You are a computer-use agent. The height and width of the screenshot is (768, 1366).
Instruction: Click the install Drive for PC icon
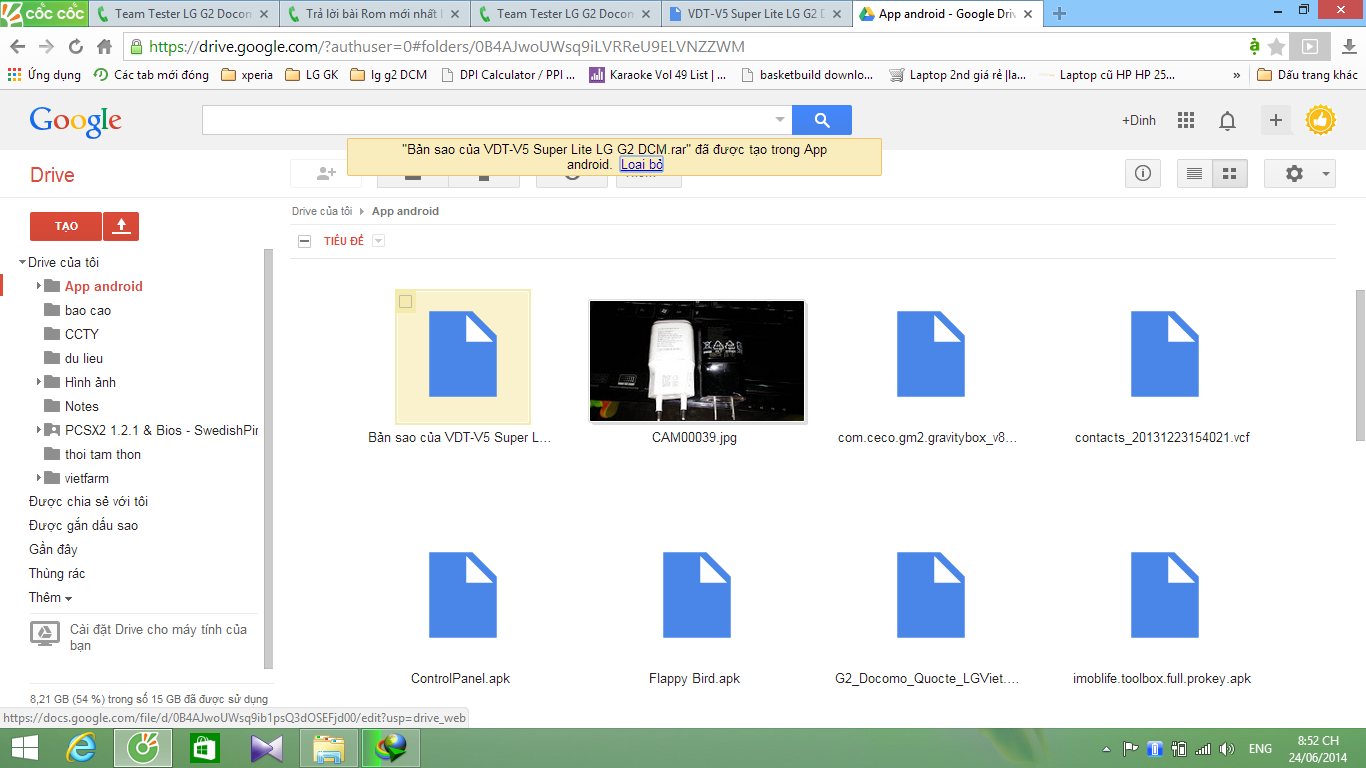coord(45,634)
